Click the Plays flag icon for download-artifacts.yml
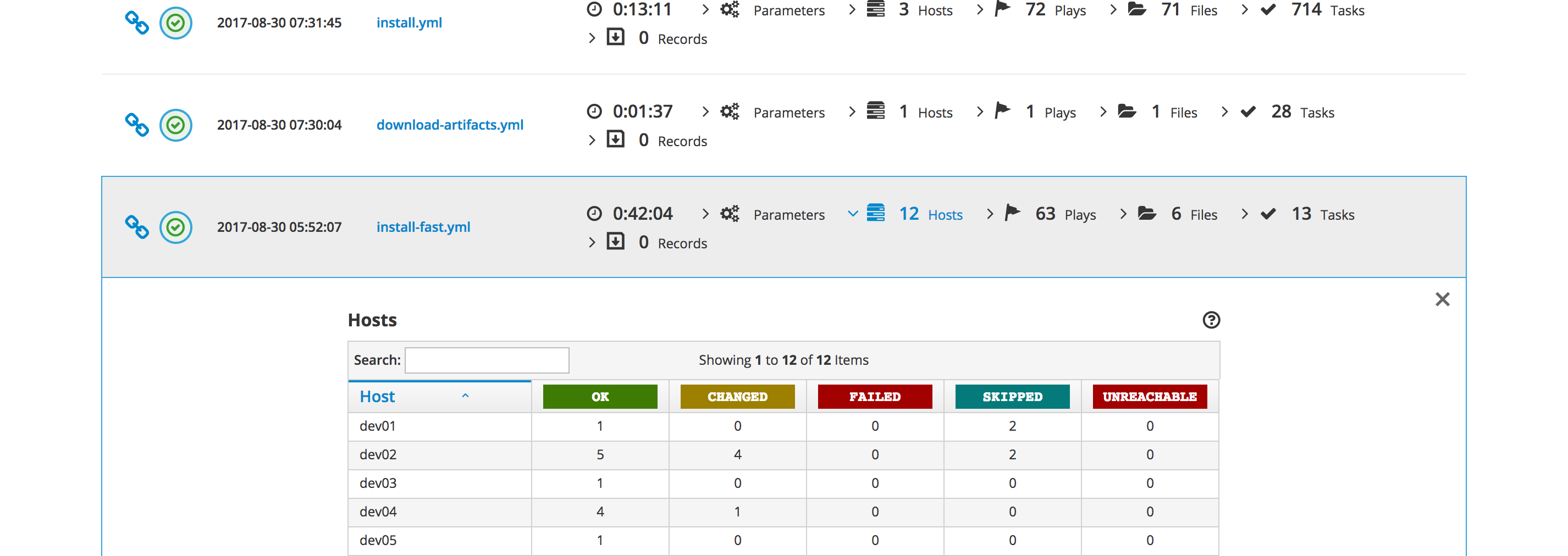The width and height of the screenshot is (1568, 556). click(1002, 112)
